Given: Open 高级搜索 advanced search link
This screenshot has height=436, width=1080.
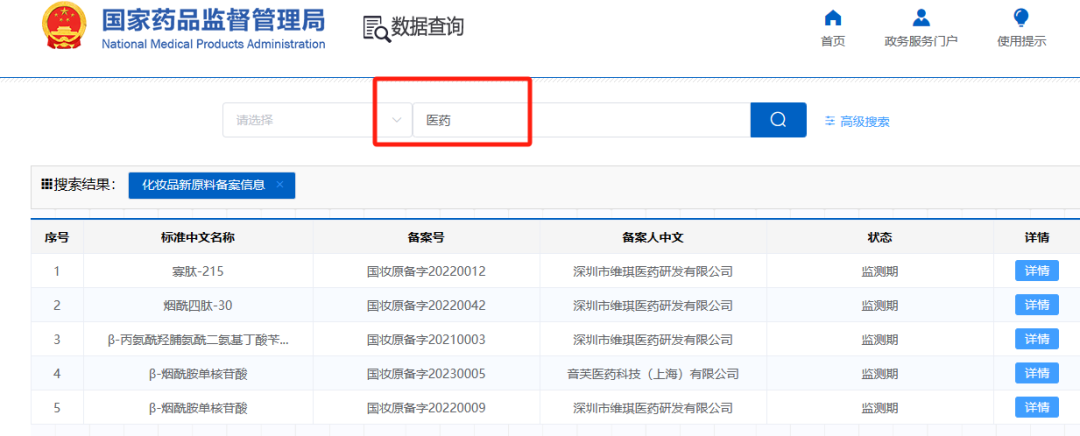Looking at the screenshot, I should [x=864, y=122].
